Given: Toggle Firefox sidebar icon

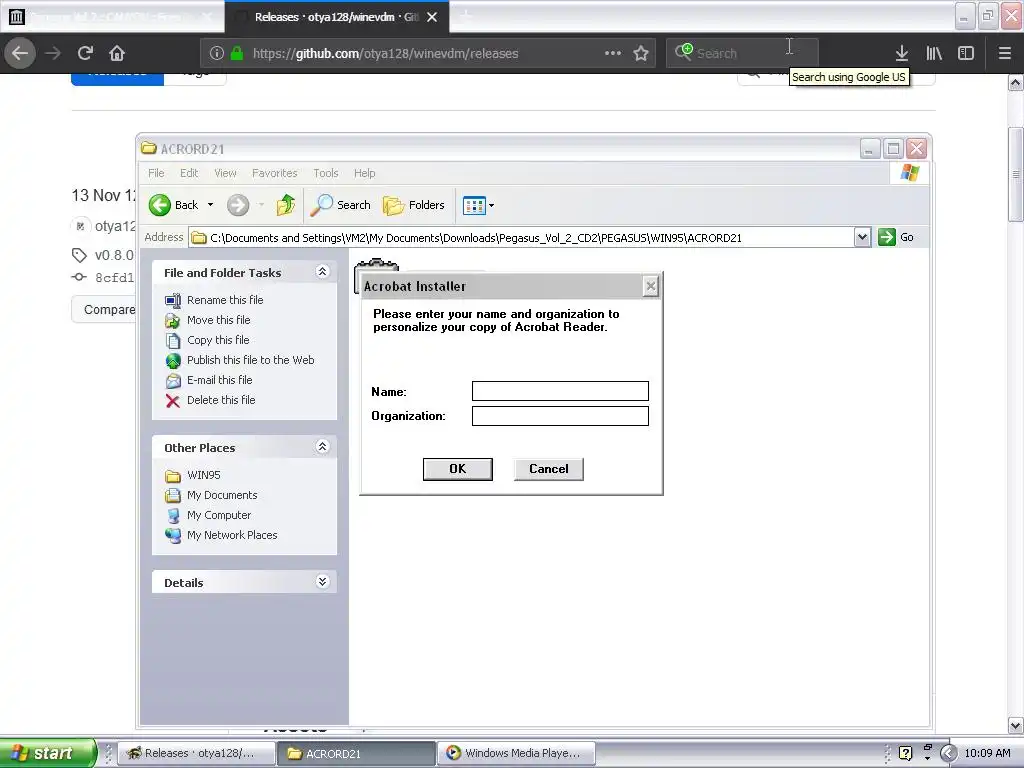Looking at the screenshot, I should [966, 53].
